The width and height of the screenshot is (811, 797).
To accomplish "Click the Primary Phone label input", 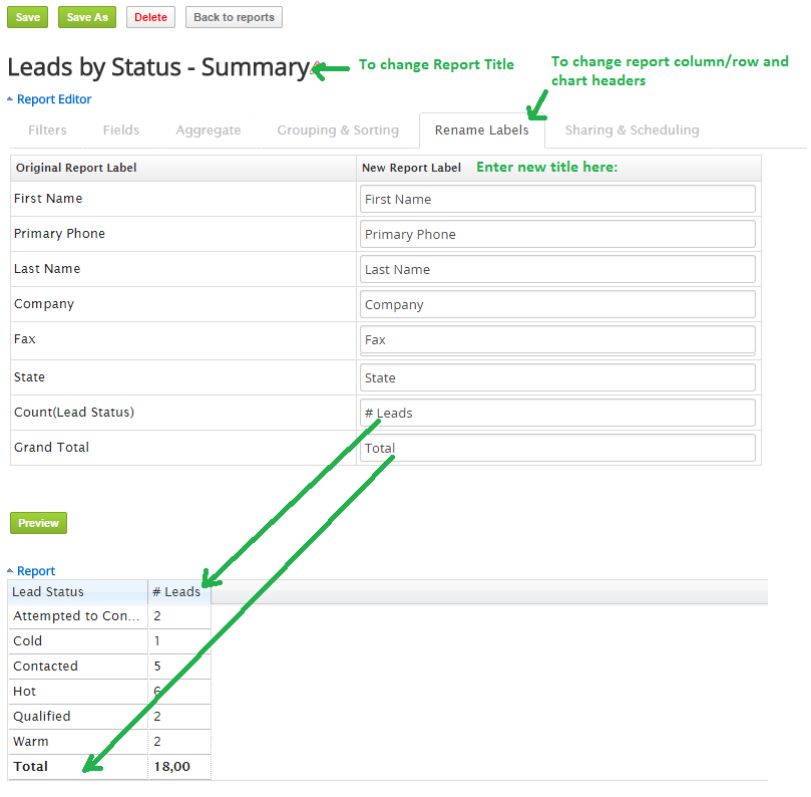I will 558,234.
